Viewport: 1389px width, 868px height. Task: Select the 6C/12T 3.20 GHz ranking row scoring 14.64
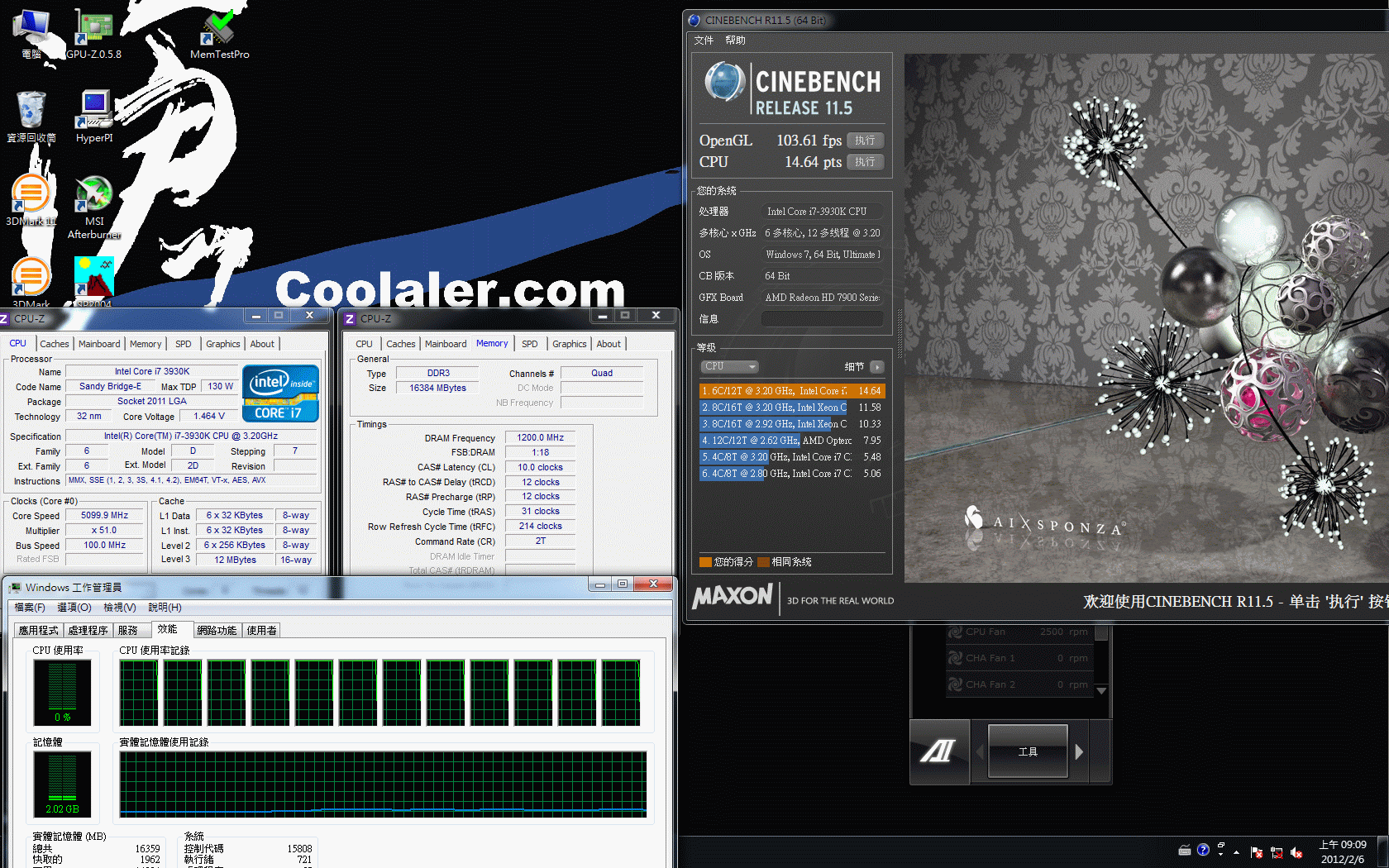click(792, 391)
